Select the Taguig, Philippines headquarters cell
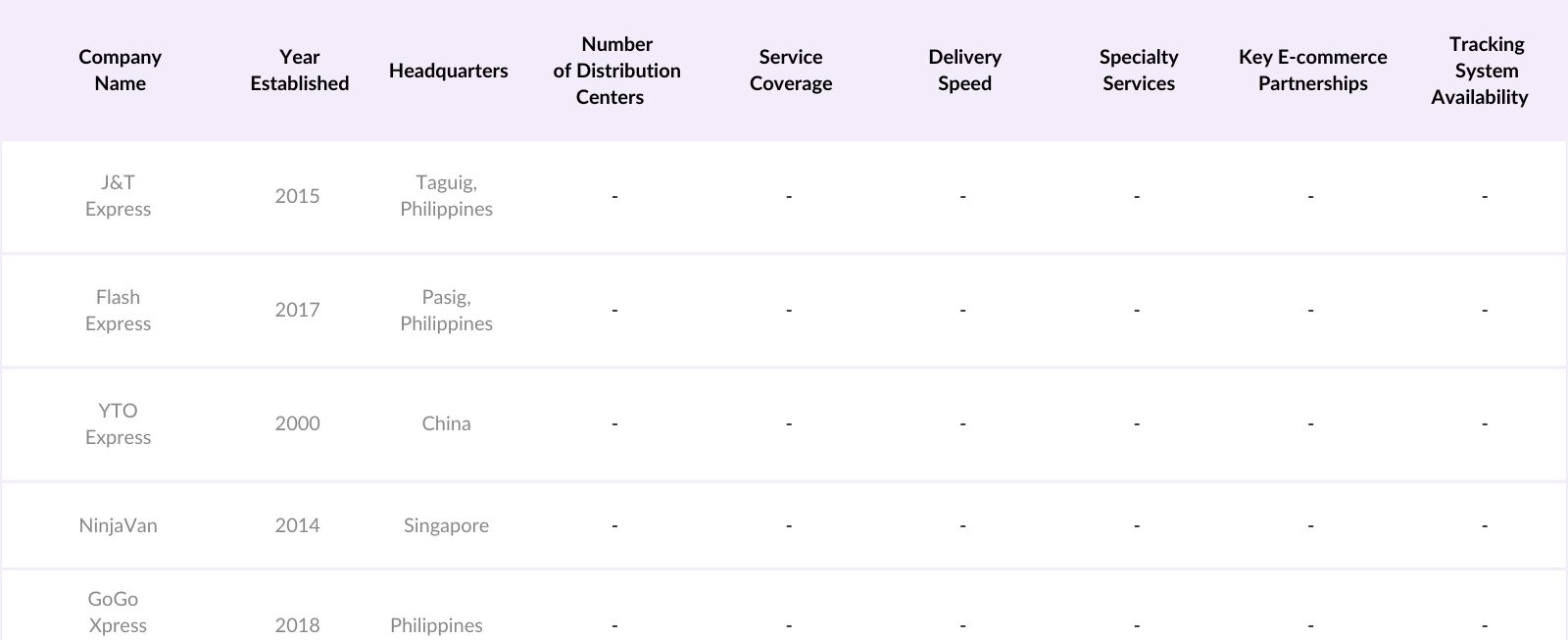Image resolution: width=1568 pixels, height=640 pixels. [446, 196]
